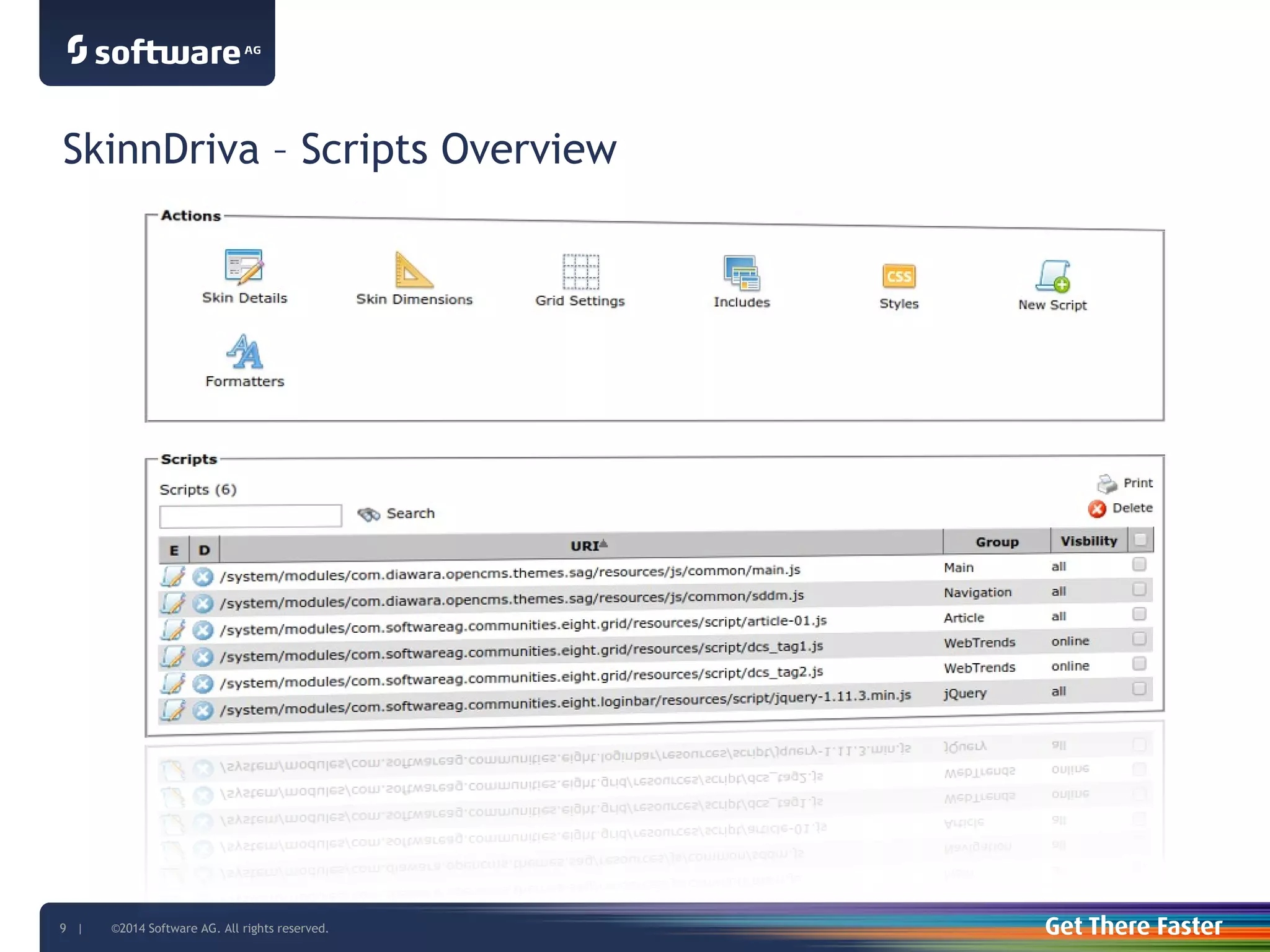The image size is (1270, 952).
Task: Select the dcs_tag1.js row checkbox
Action: coord(1139,638)
